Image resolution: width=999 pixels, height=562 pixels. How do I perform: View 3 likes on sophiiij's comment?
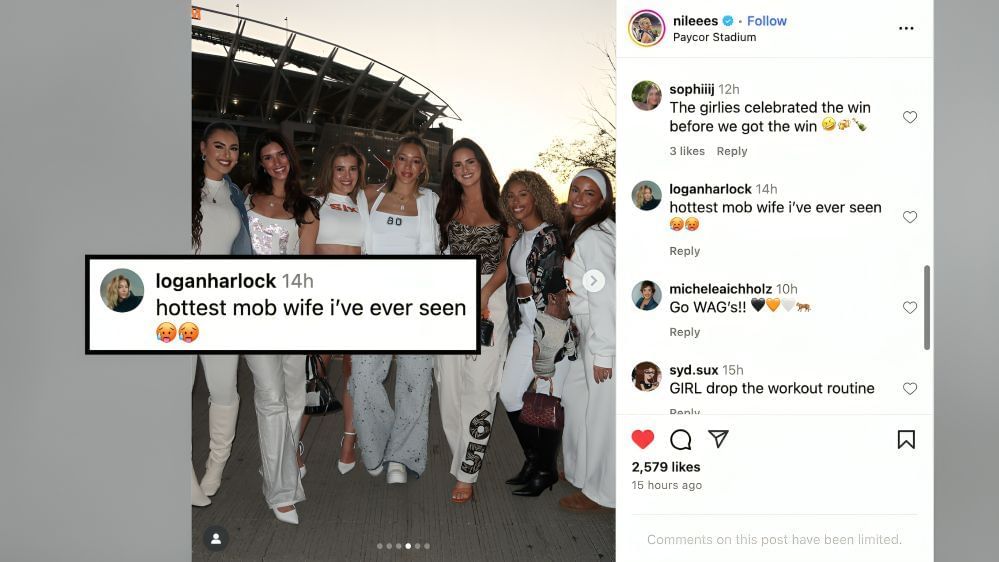pyautogui.click(x=687, y=151)
